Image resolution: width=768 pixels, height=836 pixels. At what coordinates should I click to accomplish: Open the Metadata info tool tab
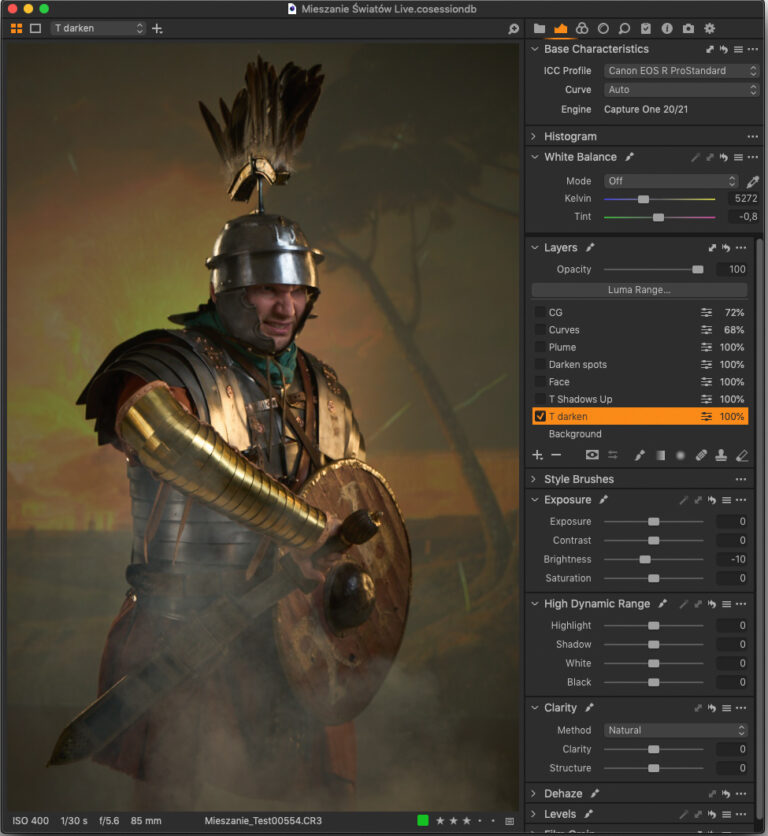tap(667, 28)
